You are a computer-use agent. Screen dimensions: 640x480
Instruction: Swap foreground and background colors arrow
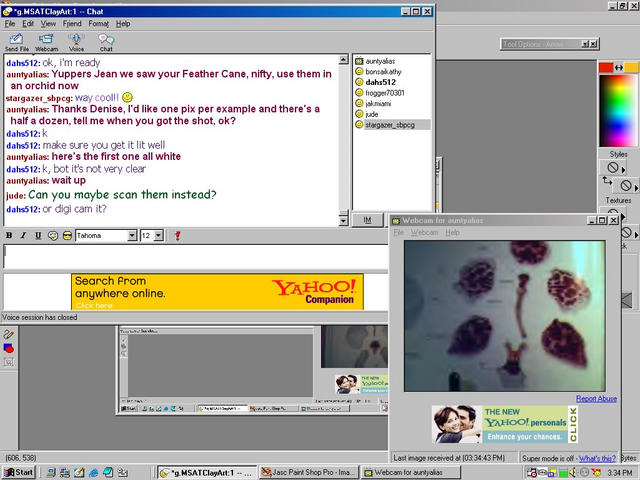[619, 67]
